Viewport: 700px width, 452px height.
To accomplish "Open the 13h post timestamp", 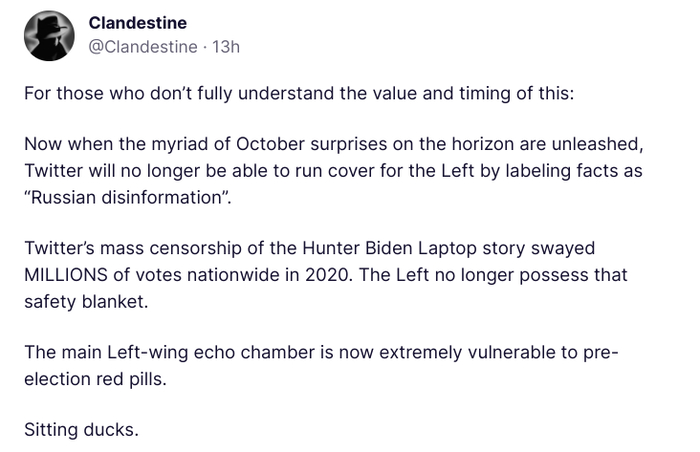I will click(x=225, y=46).
